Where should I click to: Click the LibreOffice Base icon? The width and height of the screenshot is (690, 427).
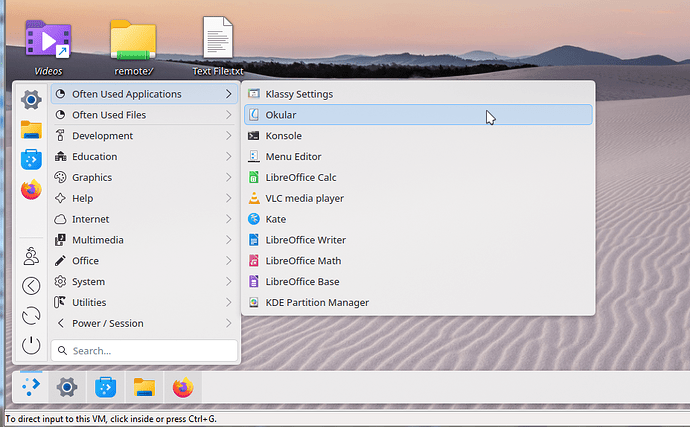coord(254,281)
